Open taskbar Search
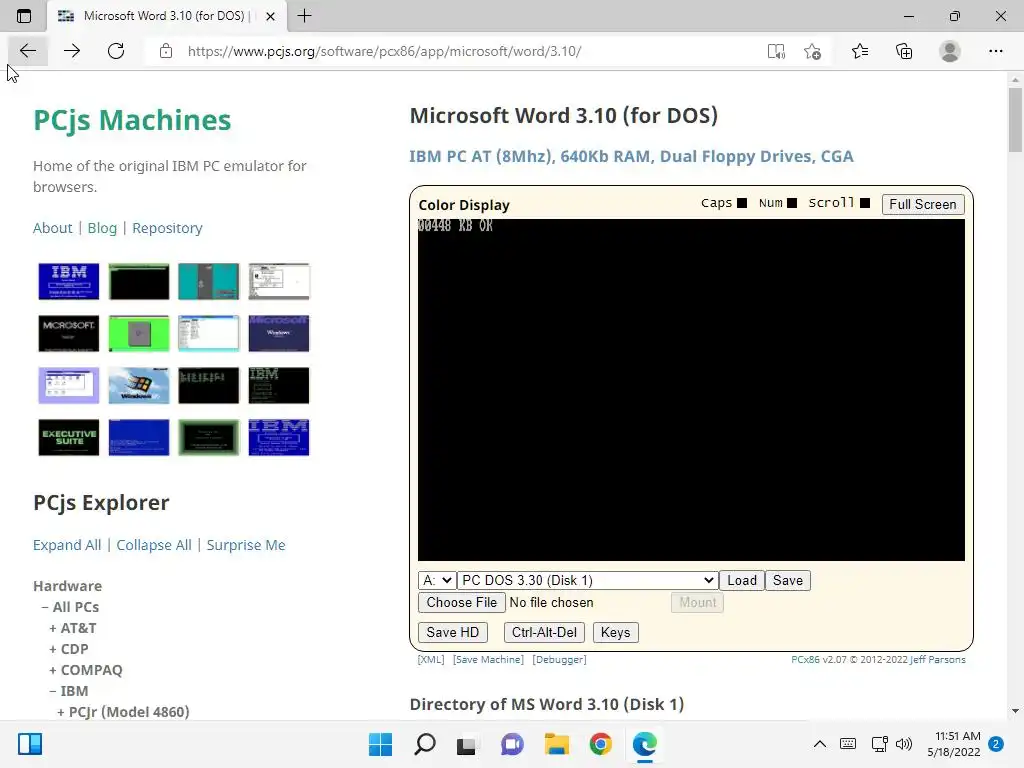 coord(424,744)
